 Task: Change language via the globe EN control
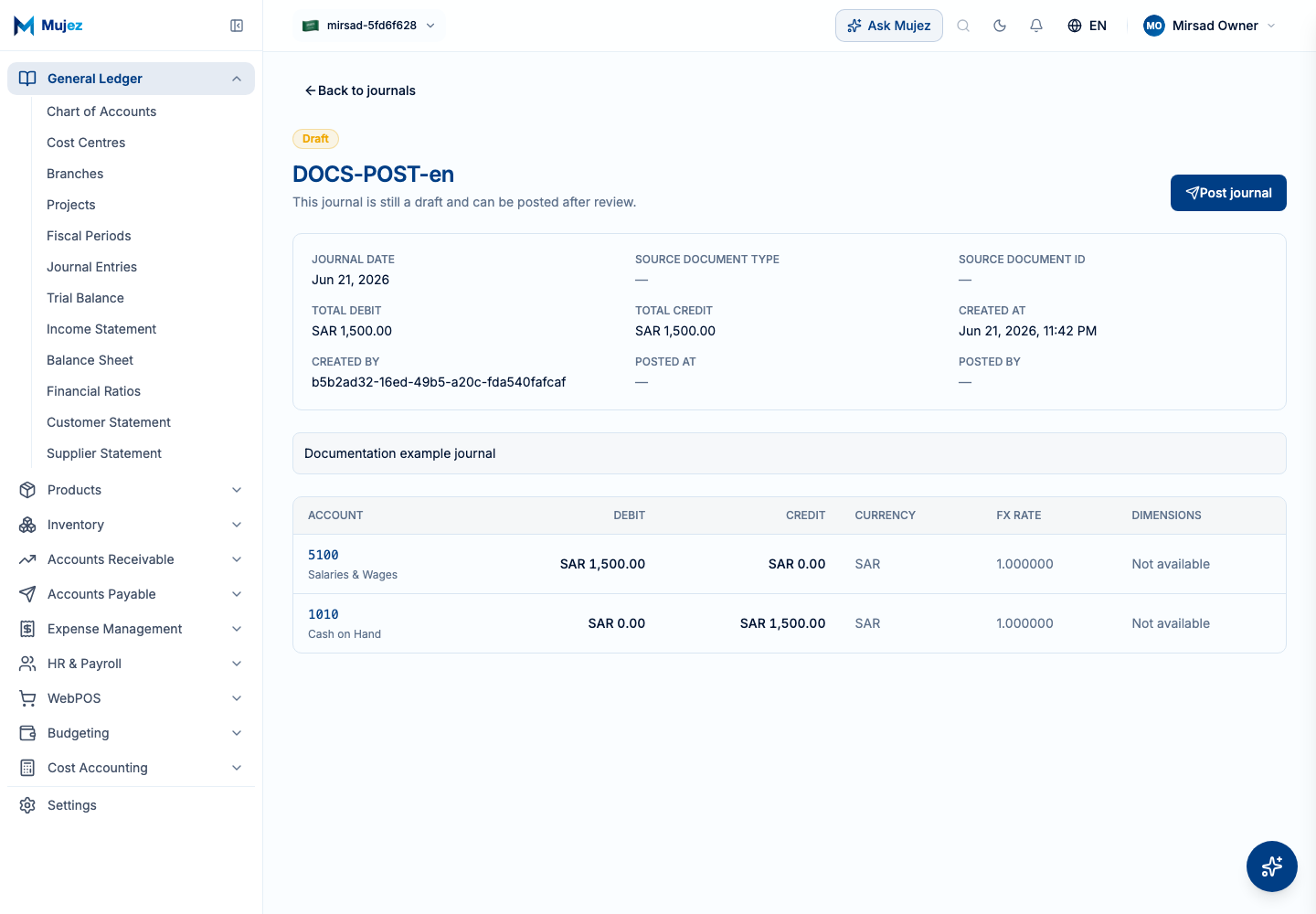click(1087, 26)
